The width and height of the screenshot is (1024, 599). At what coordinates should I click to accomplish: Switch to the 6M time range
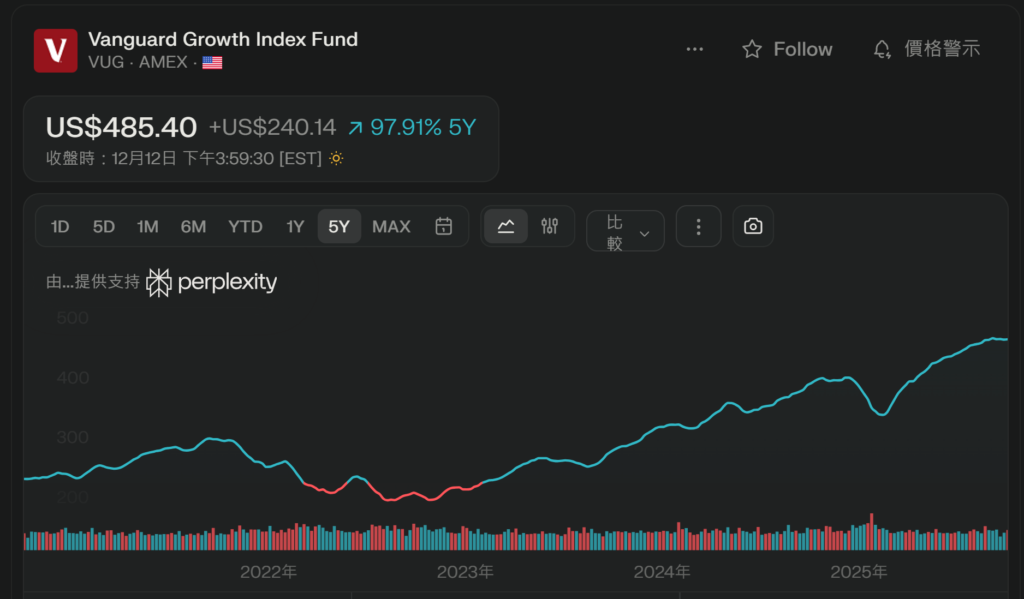(193, 227)
